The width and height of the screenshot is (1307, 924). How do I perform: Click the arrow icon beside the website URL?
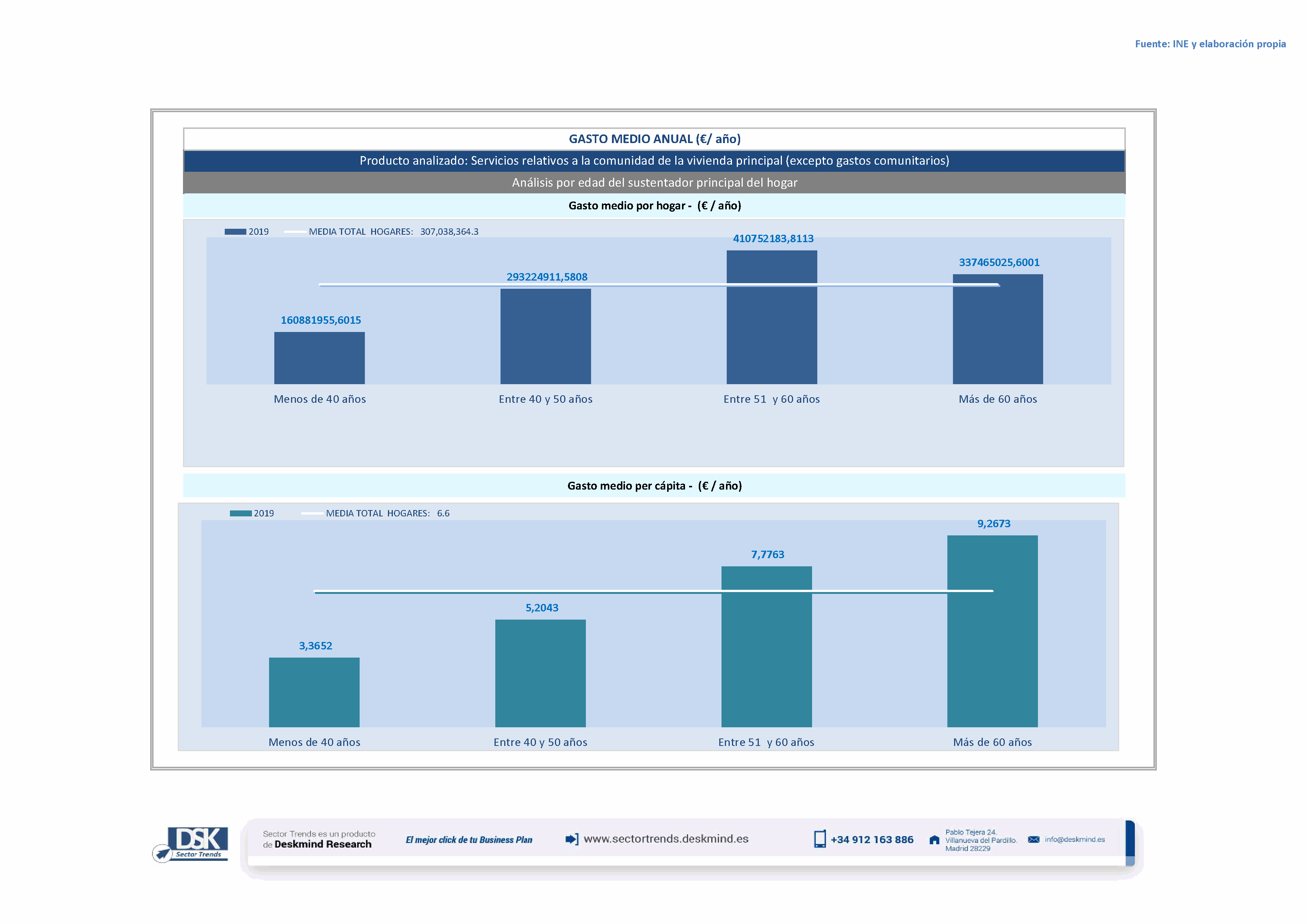572,839
